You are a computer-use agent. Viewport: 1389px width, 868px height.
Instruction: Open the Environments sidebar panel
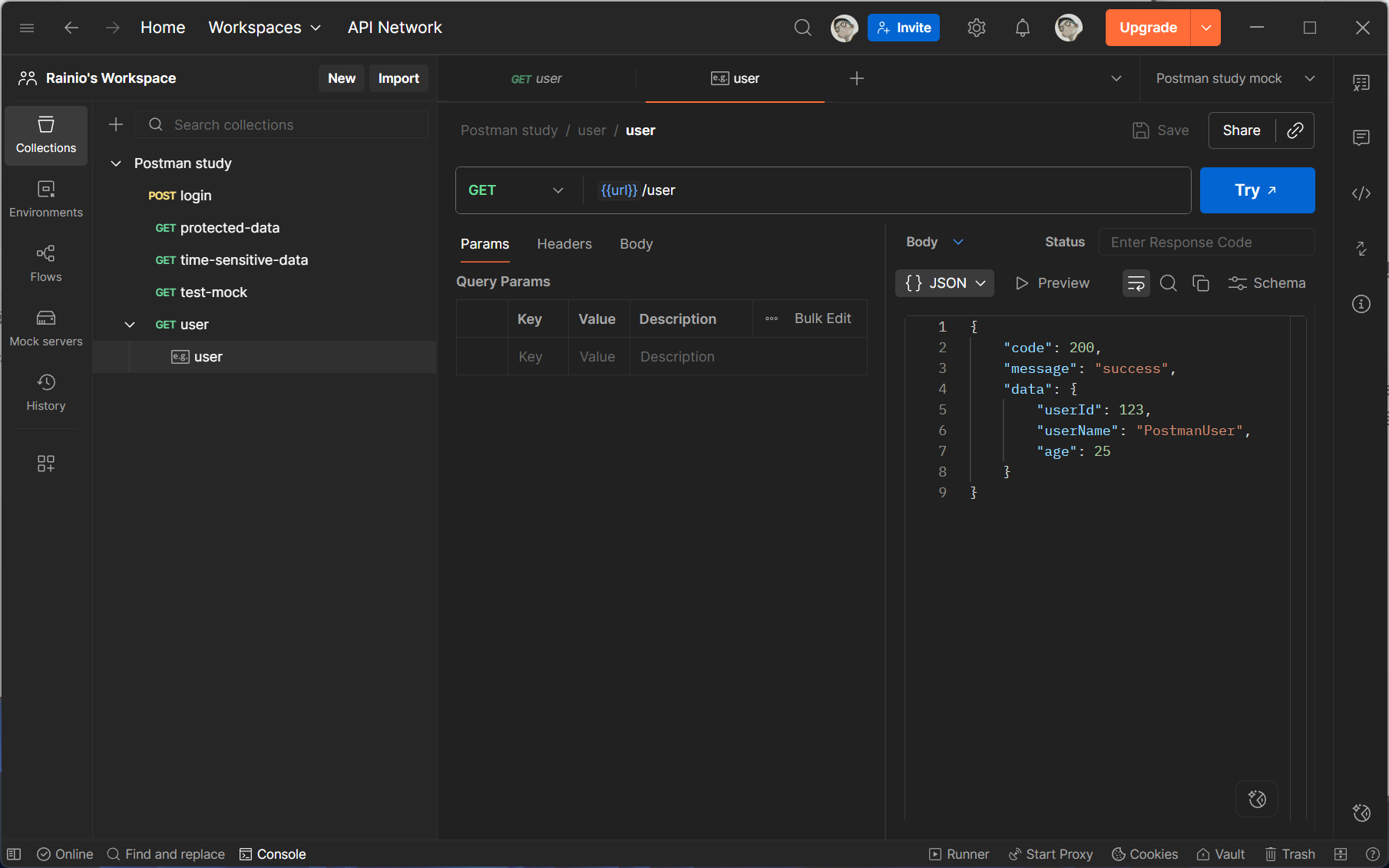point(46,200)
